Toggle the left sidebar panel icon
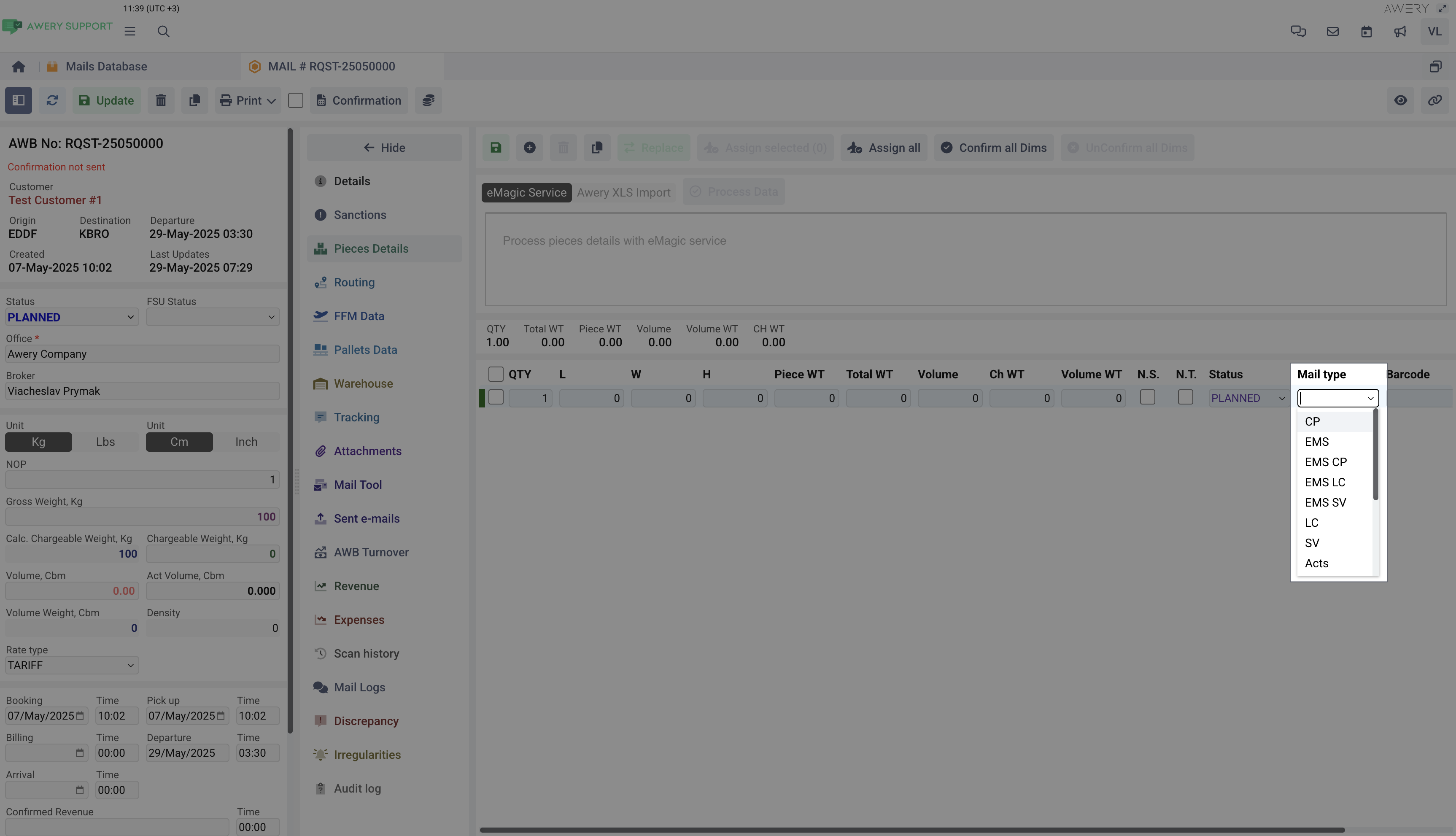1456x836 pixels. tap(19, 100)
